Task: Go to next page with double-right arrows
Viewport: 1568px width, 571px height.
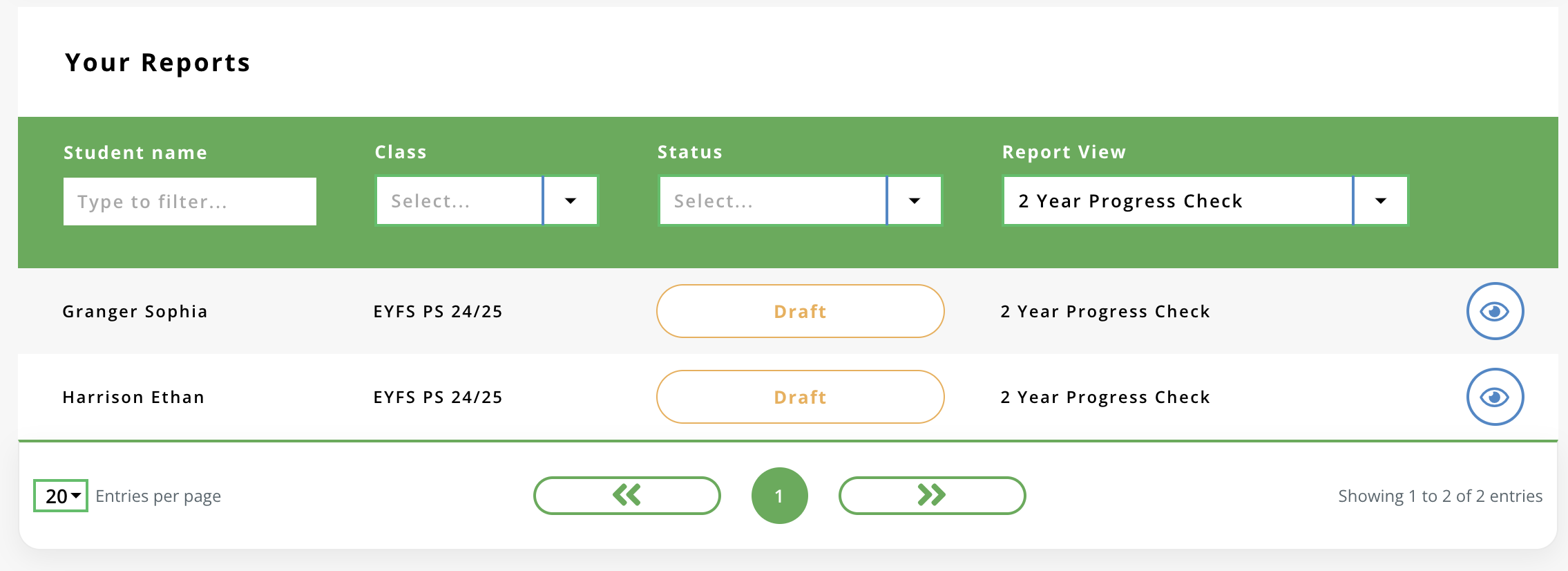Action: (x=932, y=496)
